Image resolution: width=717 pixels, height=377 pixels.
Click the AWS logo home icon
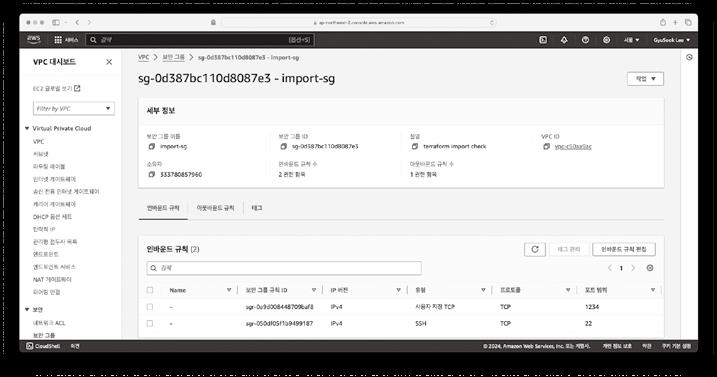(34, 40)
